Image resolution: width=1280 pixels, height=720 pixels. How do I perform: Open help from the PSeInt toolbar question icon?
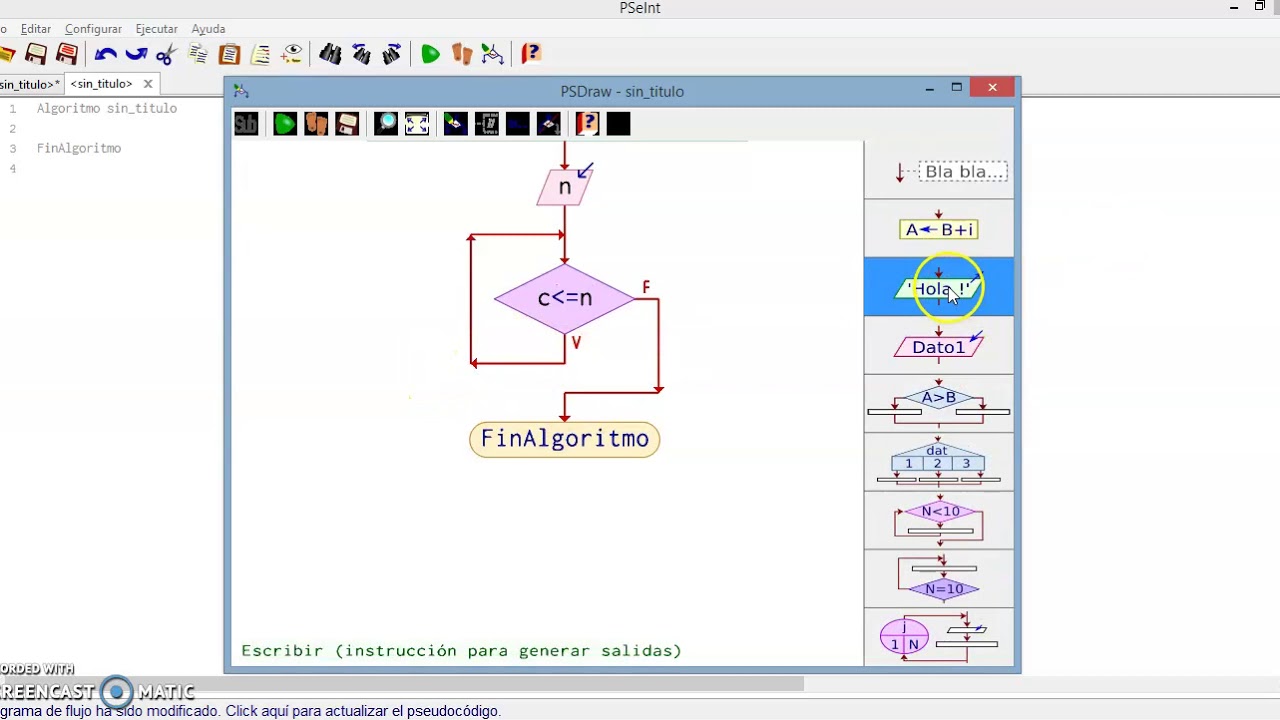pyautogui.click(x=530, y=54)
